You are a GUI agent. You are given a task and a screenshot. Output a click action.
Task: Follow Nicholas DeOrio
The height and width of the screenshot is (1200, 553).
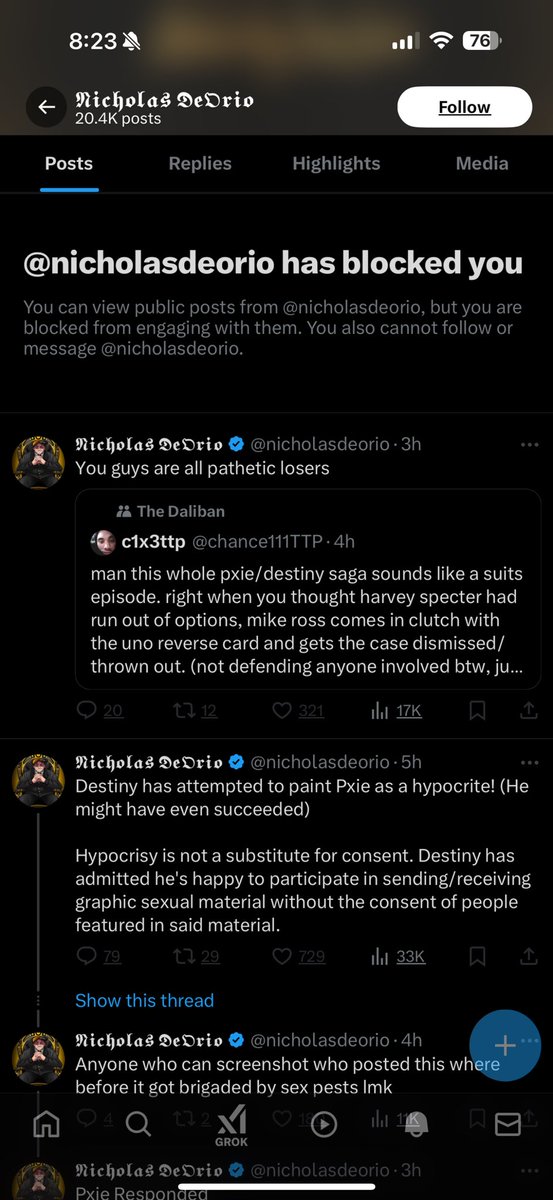pyautogui.click(x=464, y=107)
